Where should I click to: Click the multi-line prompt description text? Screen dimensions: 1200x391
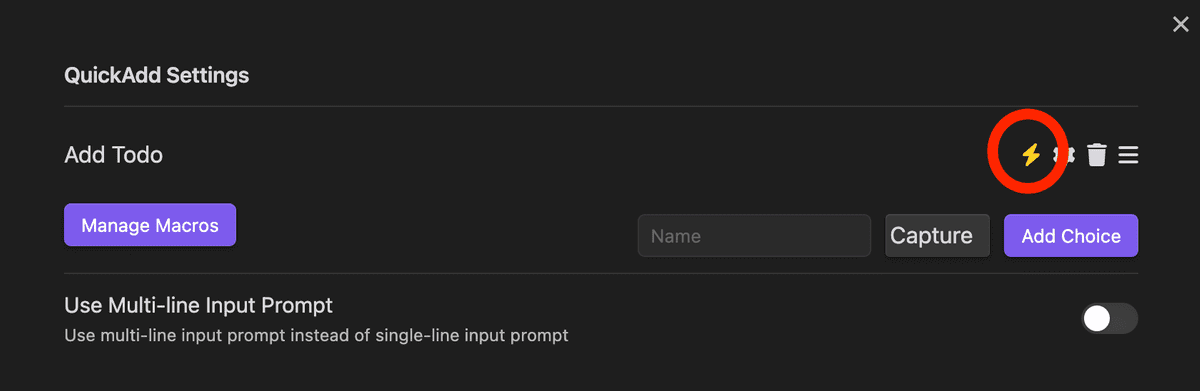pos(316,335)
